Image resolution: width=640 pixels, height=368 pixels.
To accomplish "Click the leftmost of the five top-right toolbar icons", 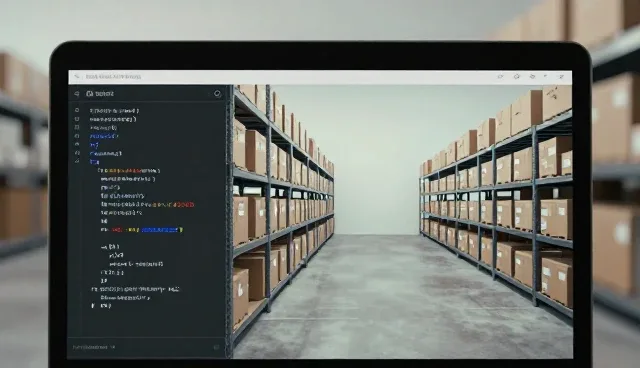I will click(x=500, y=76).
